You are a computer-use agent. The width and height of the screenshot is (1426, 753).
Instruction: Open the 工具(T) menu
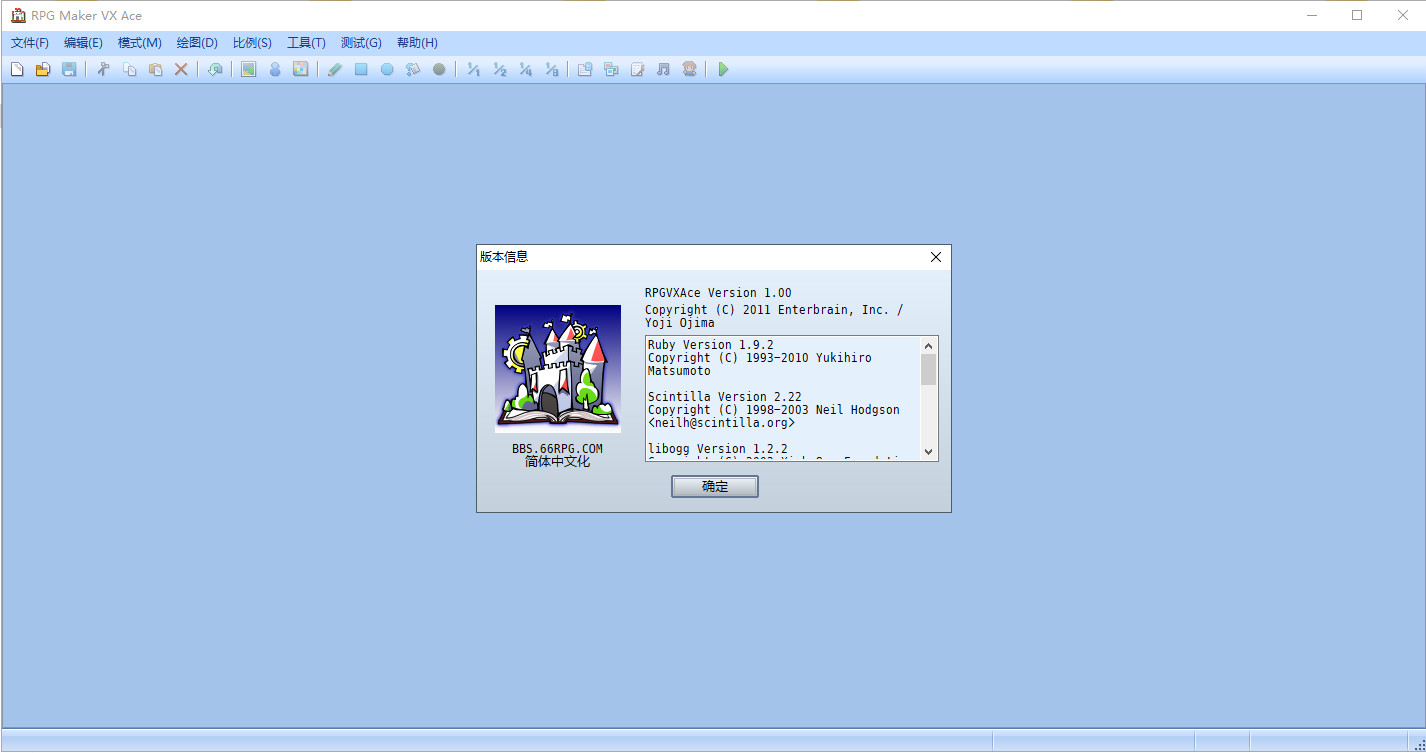point(306,43)
